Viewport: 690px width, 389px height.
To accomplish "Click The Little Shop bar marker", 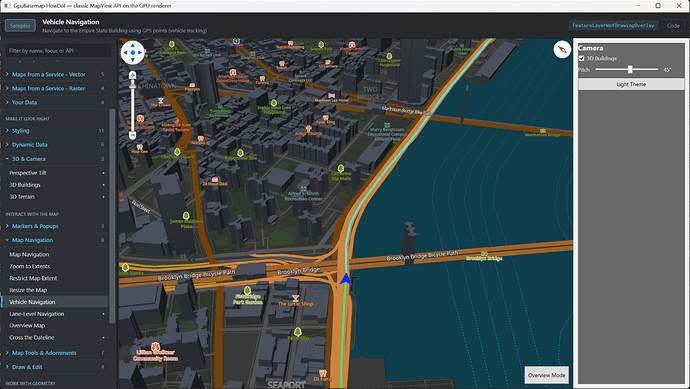I will coord(295,298).
